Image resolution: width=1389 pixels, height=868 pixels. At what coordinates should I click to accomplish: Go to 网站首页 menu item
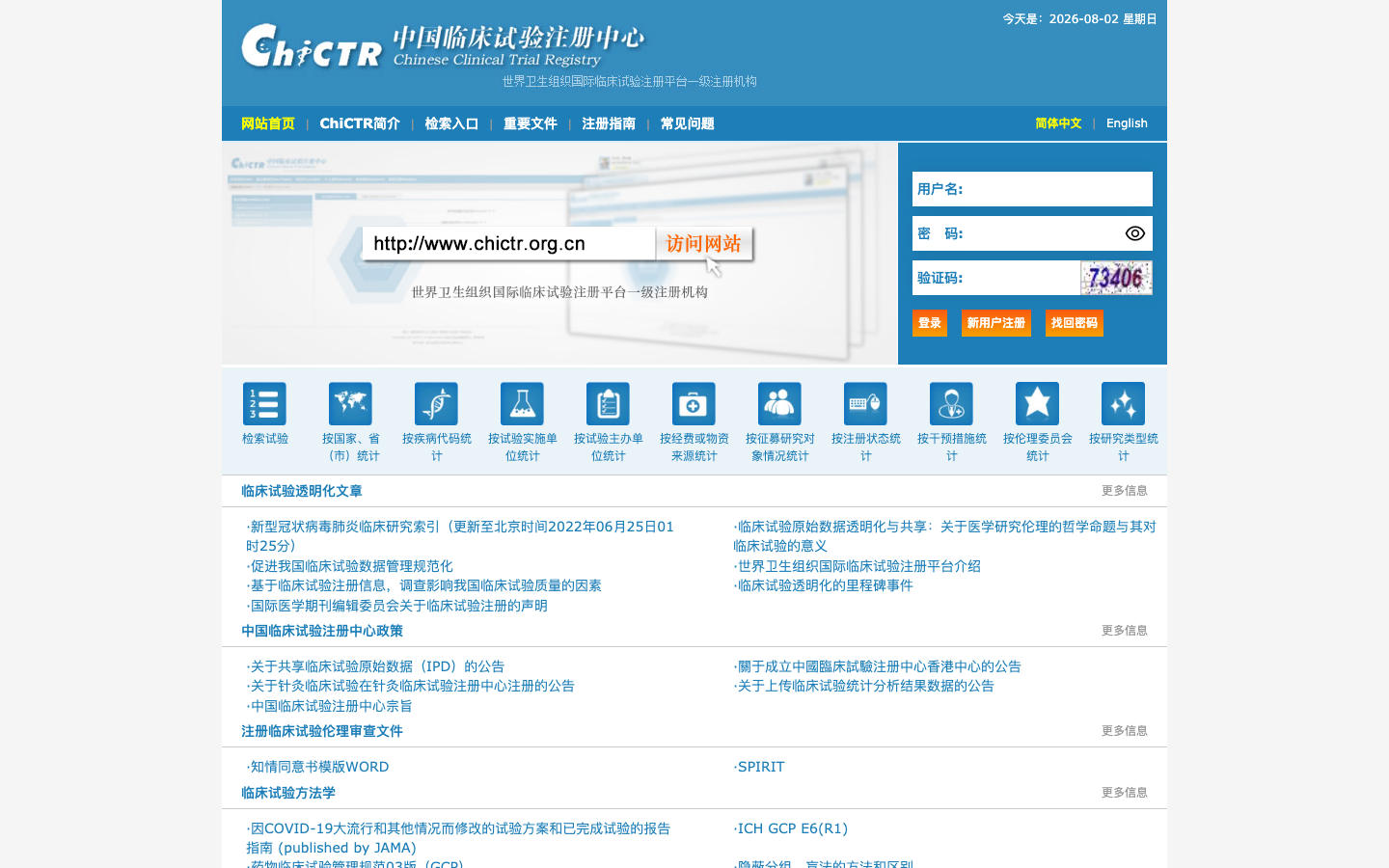(268, 123)
